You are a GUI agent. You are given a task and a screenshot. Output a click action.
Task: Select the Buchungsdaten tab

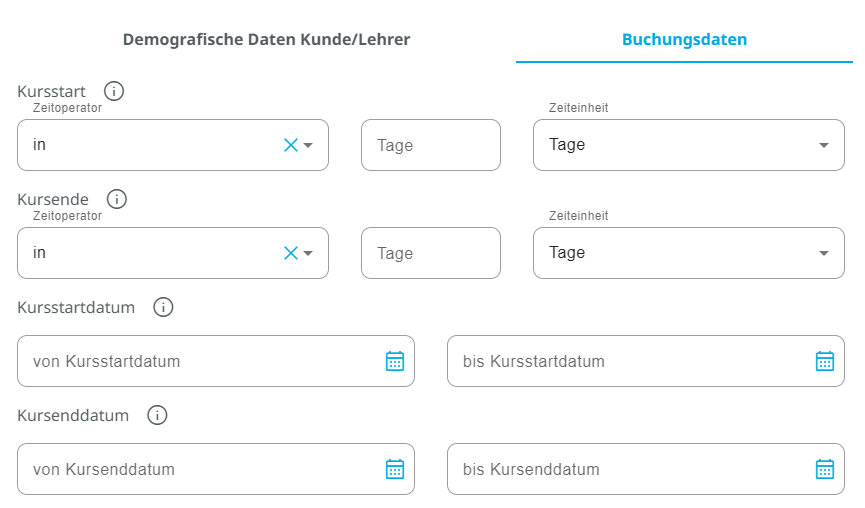(x=684, y=40)
